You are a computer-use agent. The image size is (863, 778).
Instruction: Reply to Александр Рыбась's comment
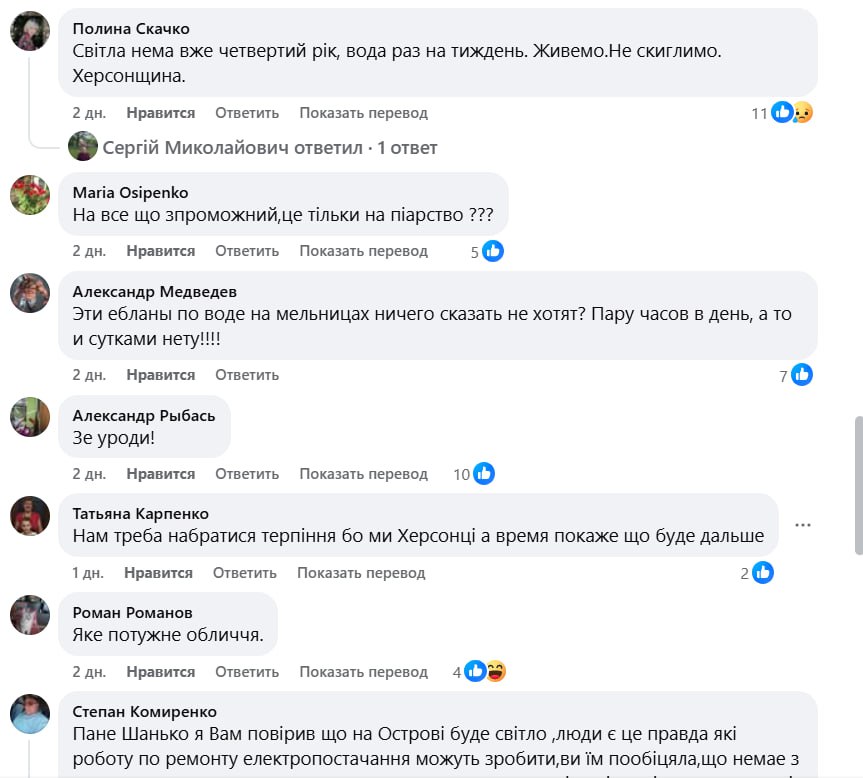pyautogui.click(x=247, y=474)
